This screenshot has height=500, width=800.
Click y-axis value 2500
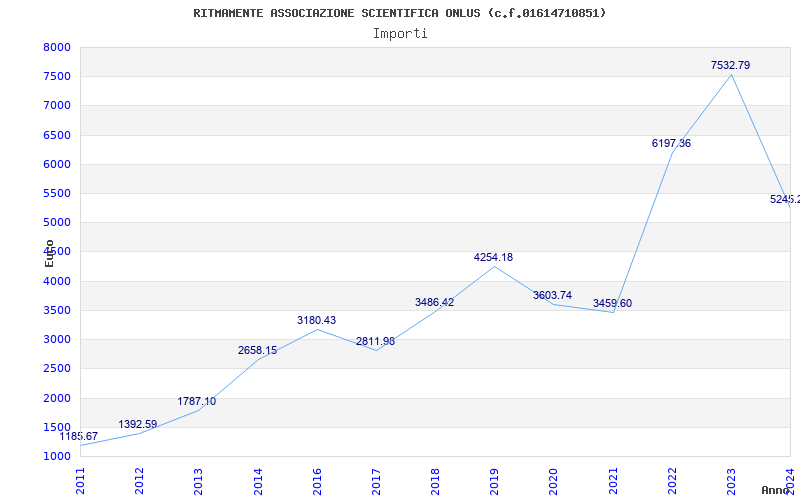(x=57, y=368)
